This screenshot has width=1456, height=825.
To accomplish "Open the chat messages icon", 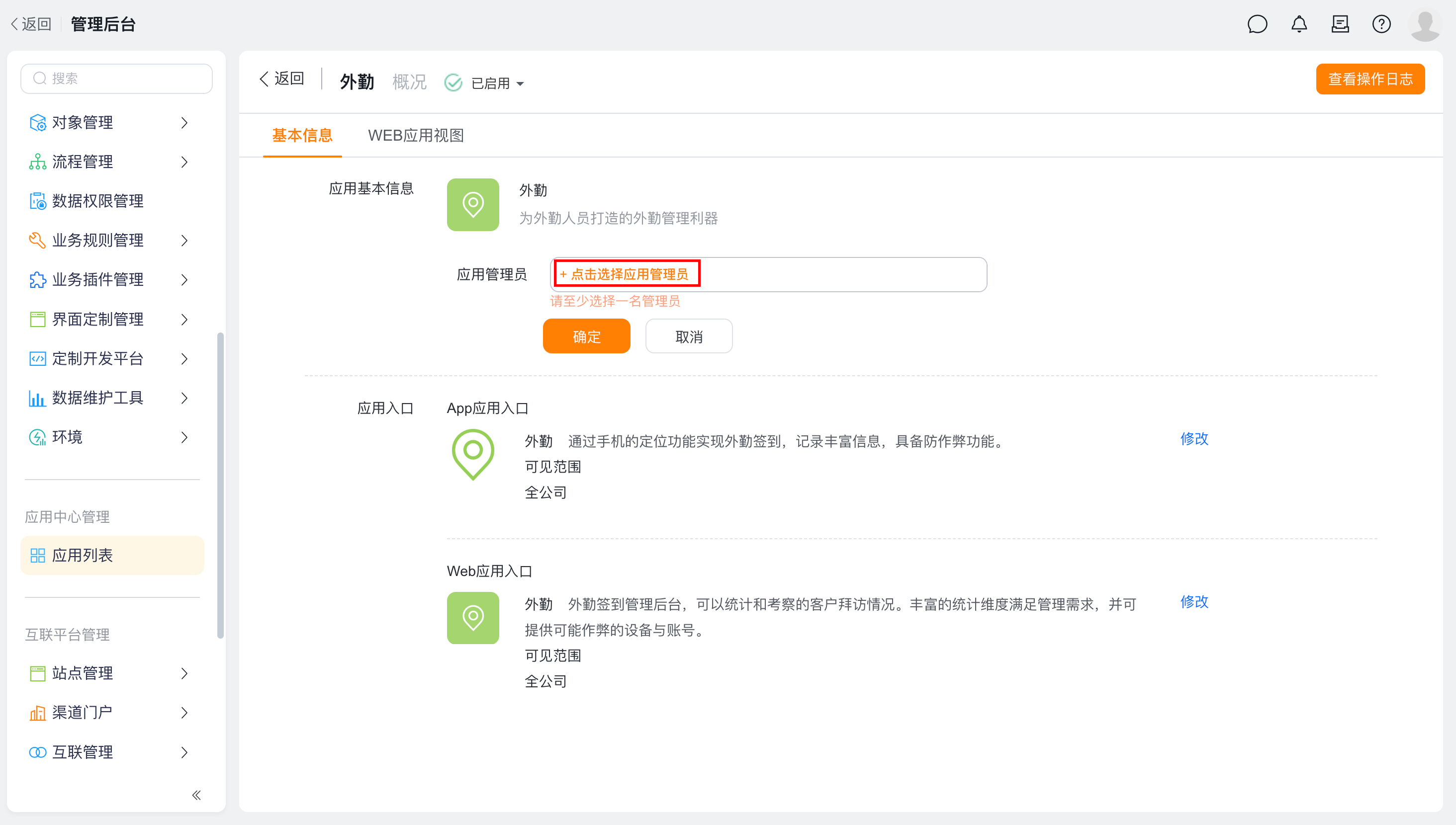I will (x=1257, y=24).
